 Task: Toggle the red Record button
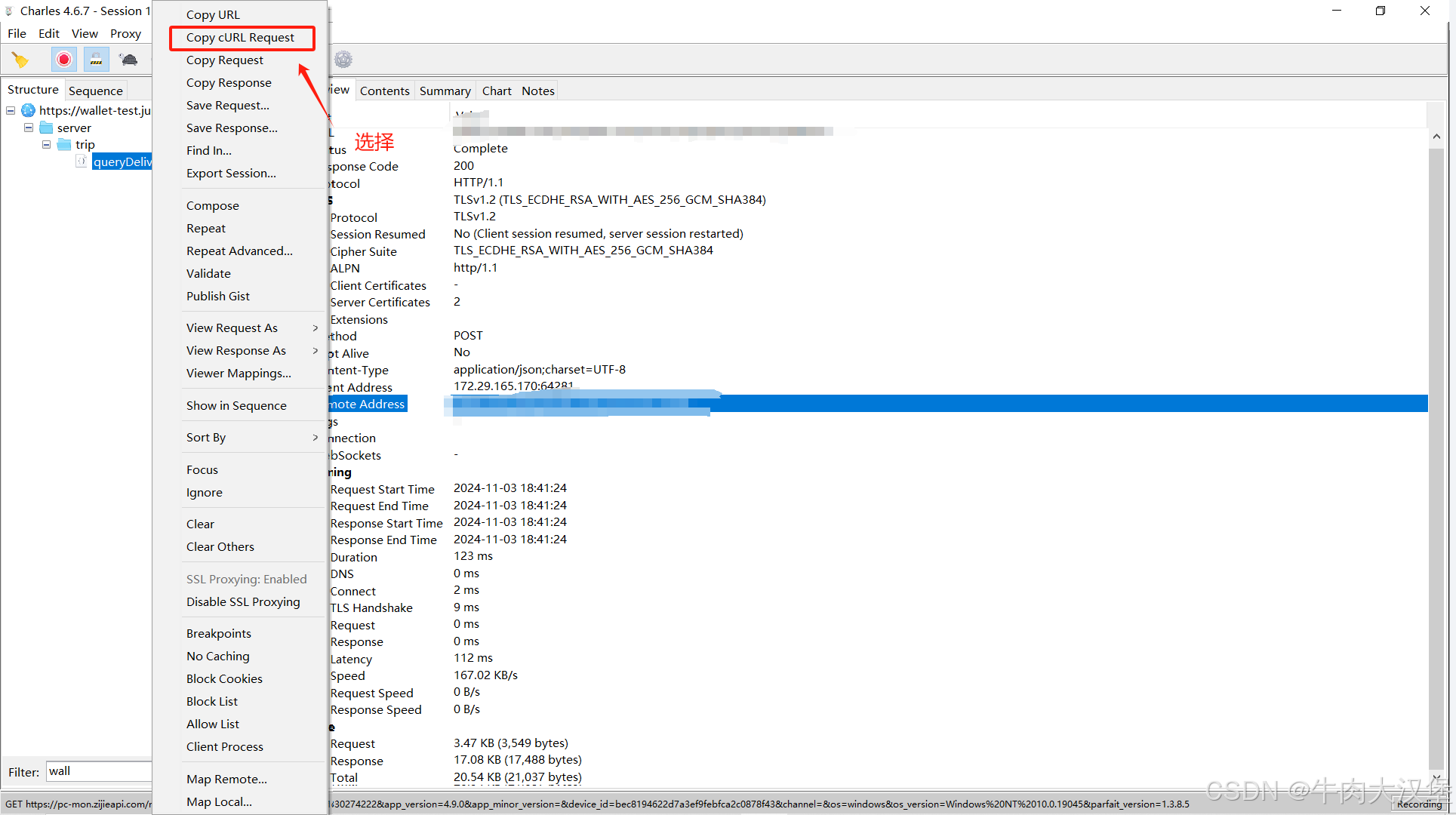point(64,60)
